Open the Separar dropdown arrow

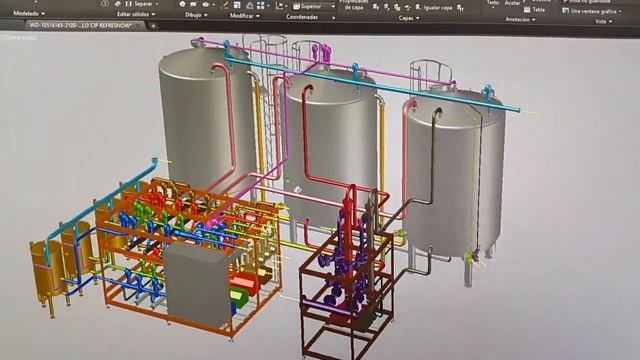(x=157, y=4)
